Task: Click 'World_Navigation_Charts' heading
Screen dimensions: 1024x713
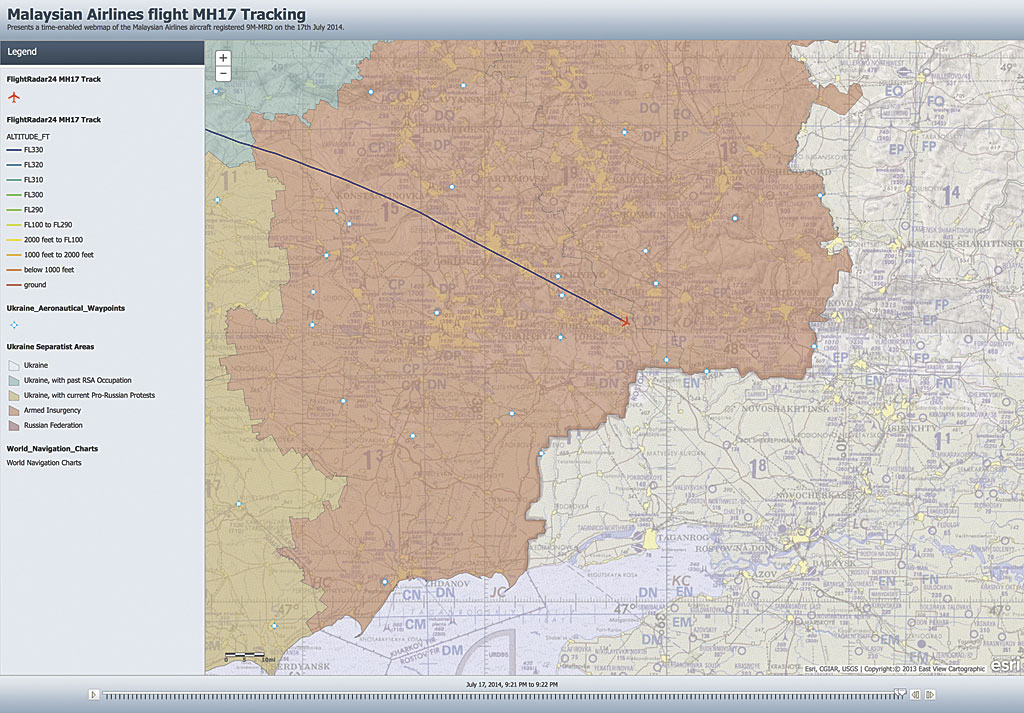Action: 52,449
